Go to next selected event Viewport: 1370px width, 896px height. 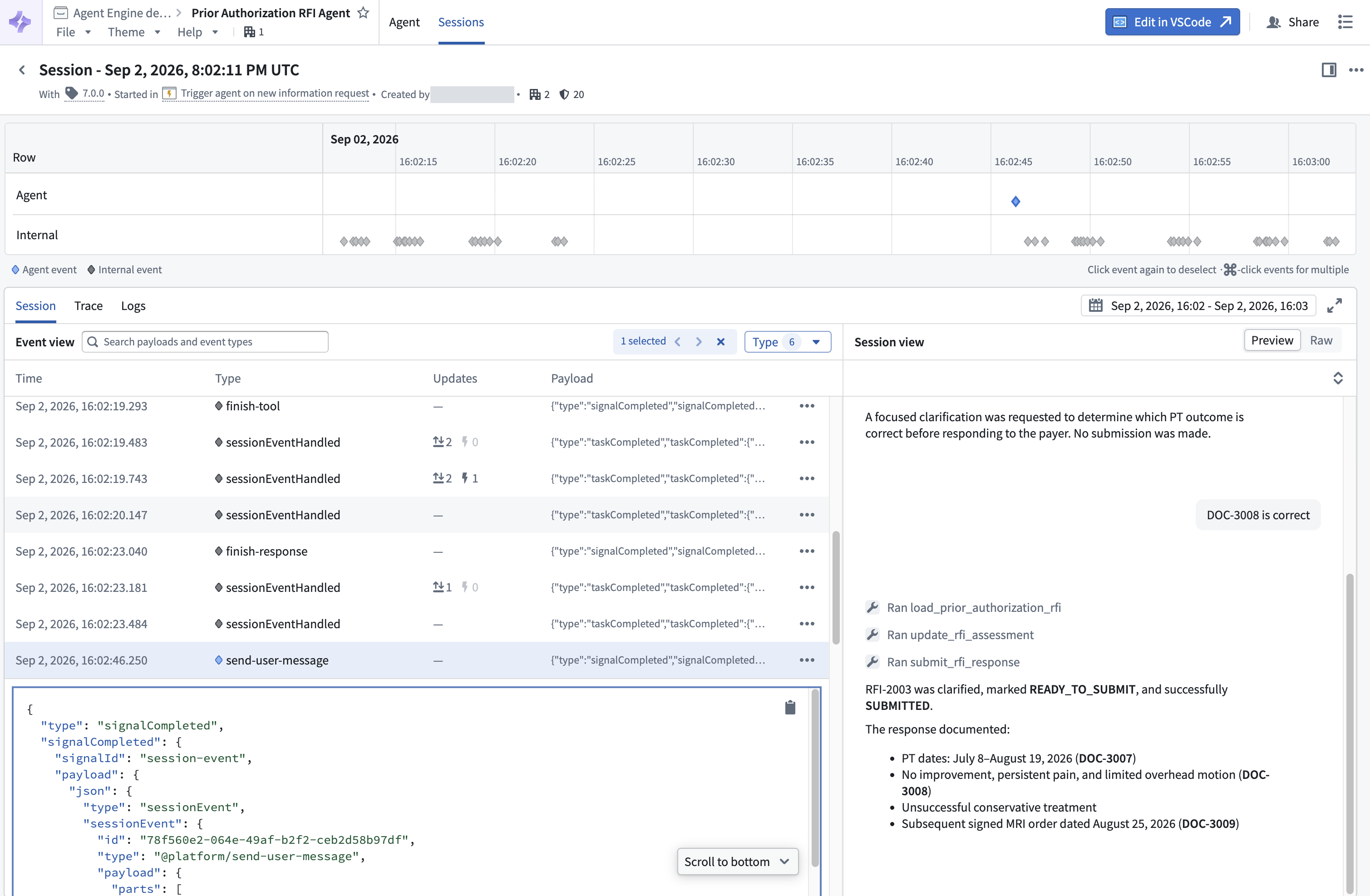pyautogui.click(x=699, y=342)
